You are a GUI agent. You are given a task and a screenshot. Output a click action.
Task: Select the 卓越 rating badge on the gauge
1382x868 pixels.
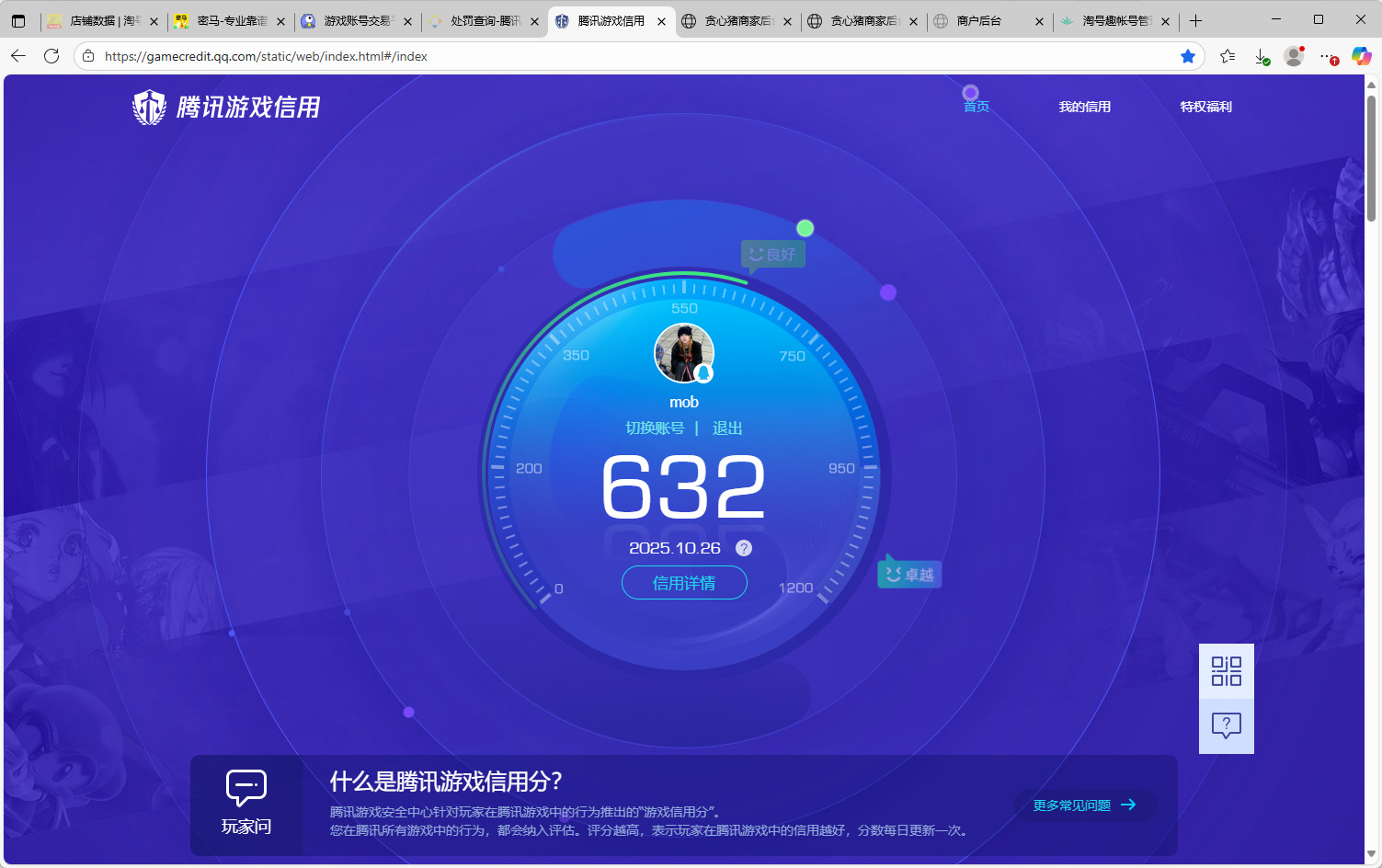click(908, 573)
